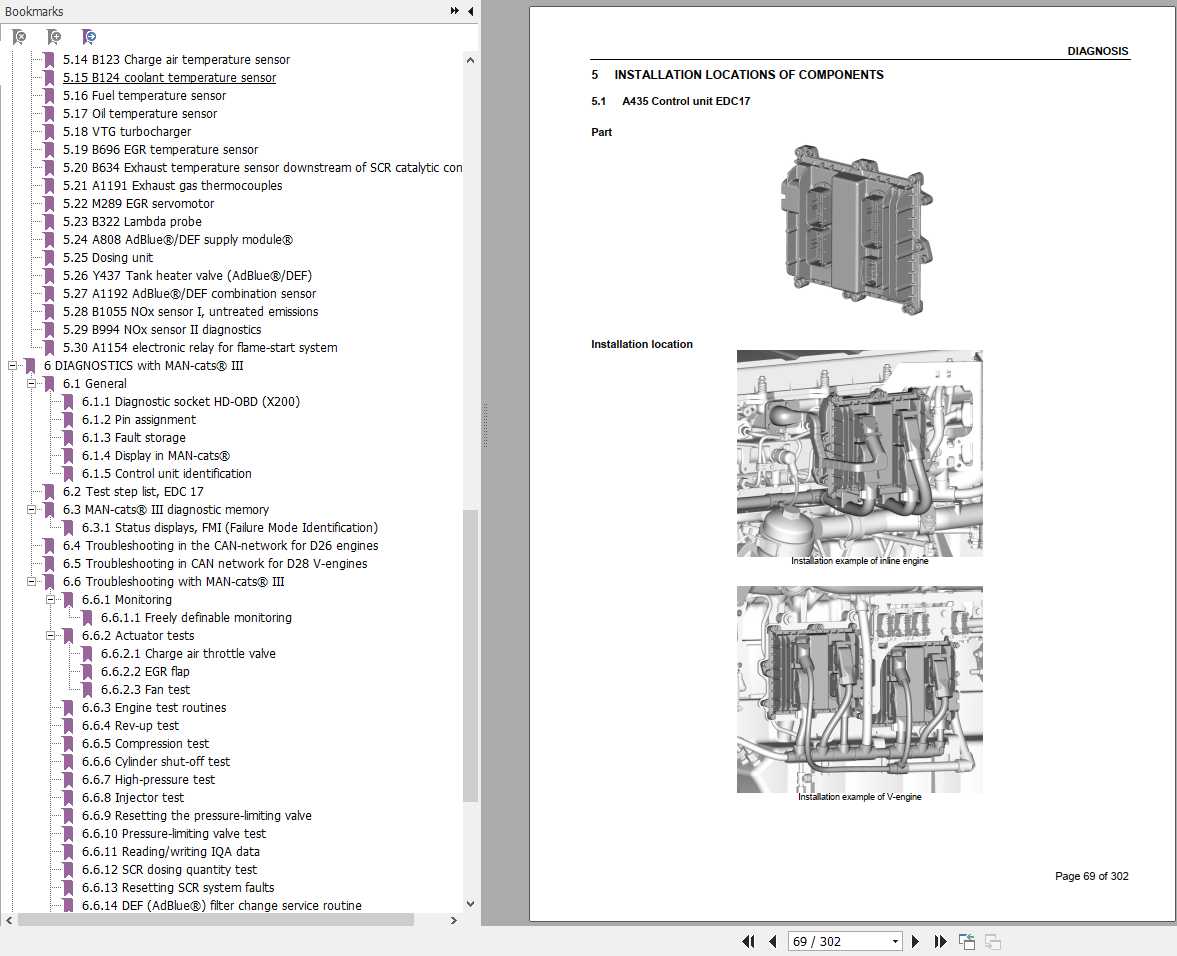Click the bookmarks horizontal scrollbar thumb
1177x956 pixels.
pos(215,920)
